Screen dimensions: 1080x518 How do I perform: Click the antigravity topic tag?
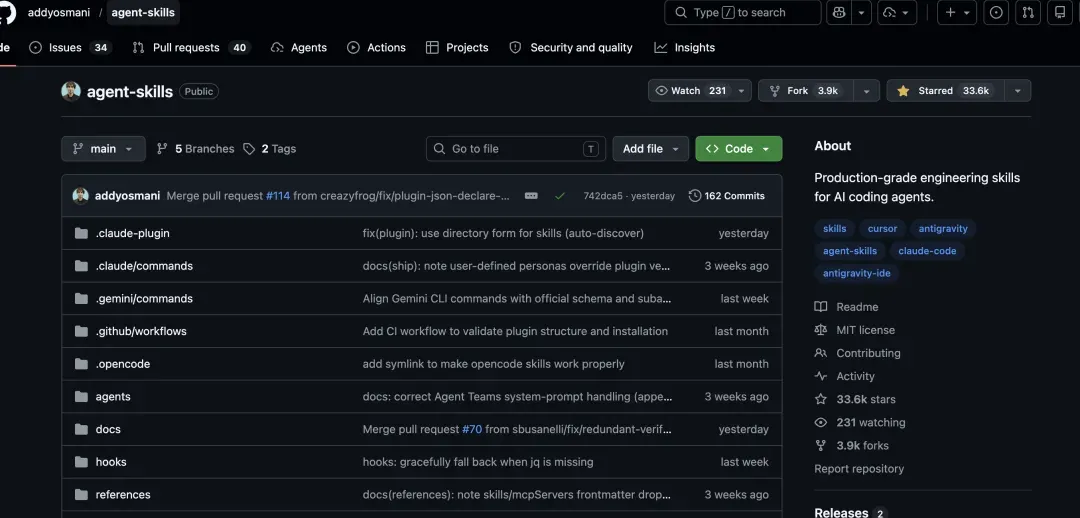click(x=943, y=229)
